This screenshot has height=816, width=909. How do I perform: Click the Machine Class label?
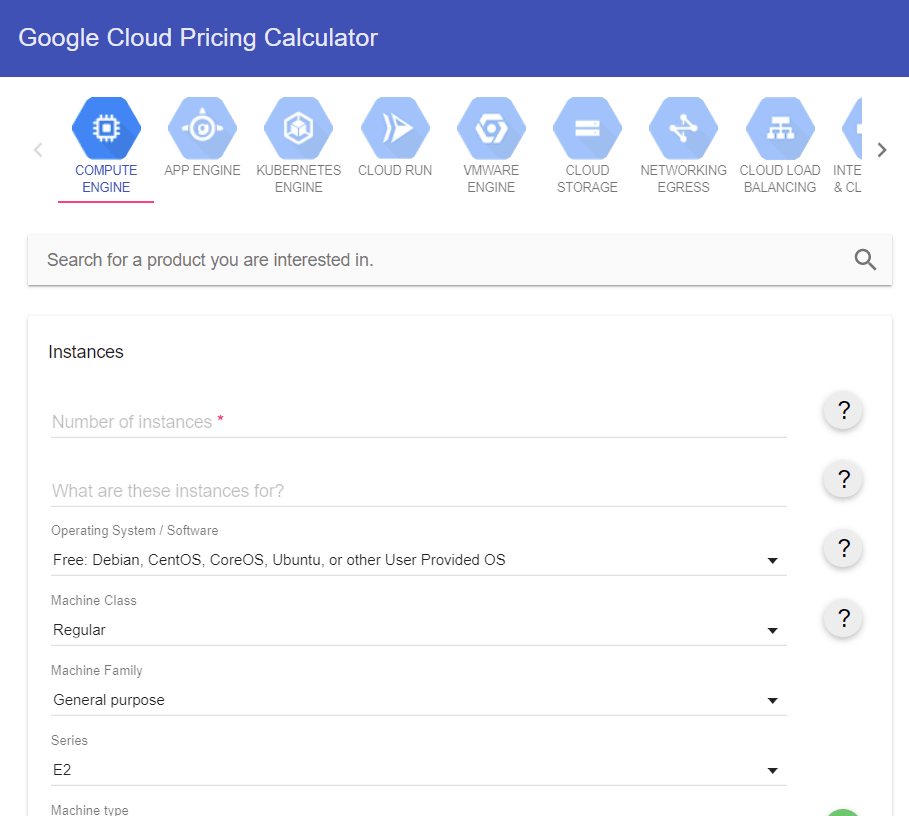coord(94,600)
